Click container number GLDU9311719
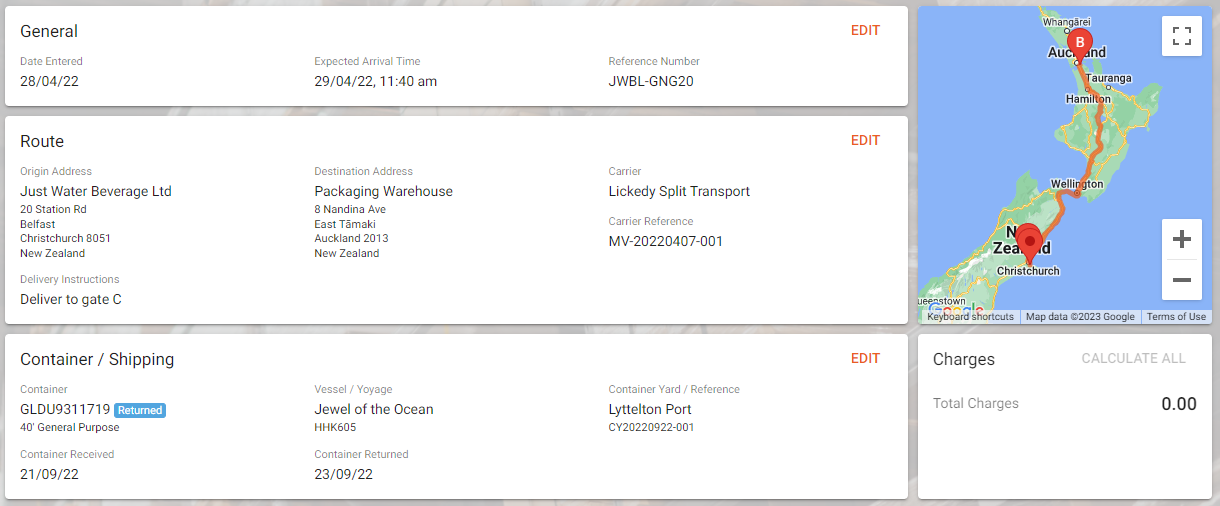 click(65, 409)
